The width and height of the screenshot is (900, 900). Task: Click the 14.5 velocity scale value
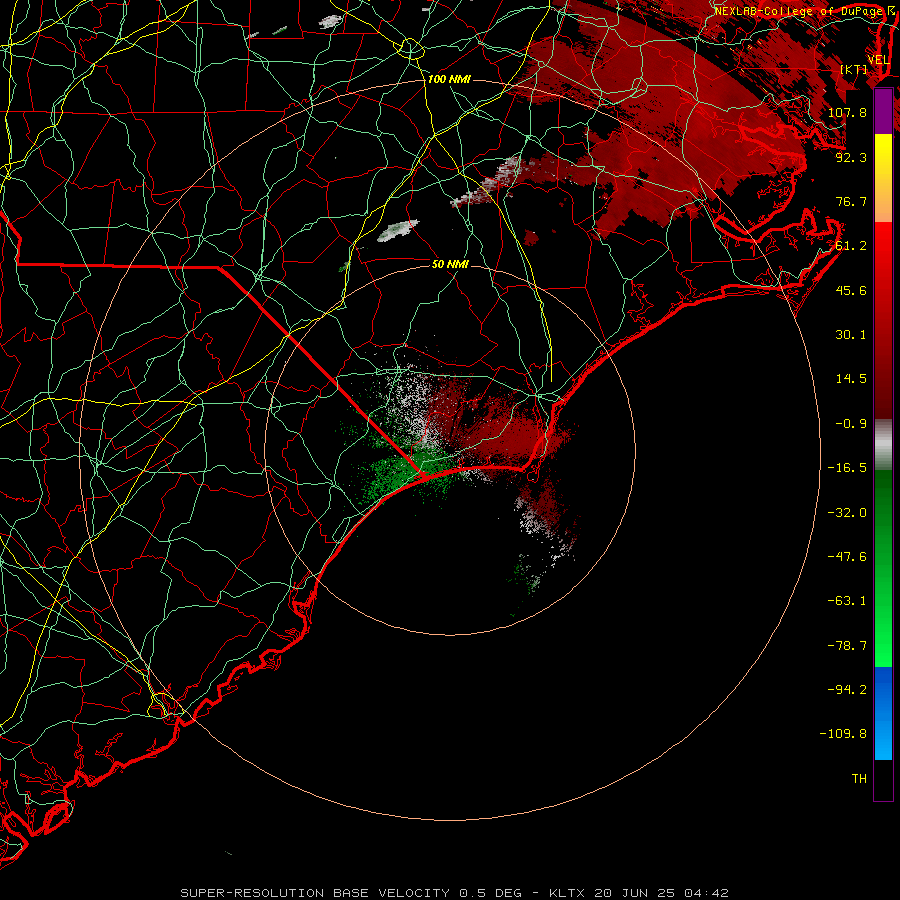point(851,379)
